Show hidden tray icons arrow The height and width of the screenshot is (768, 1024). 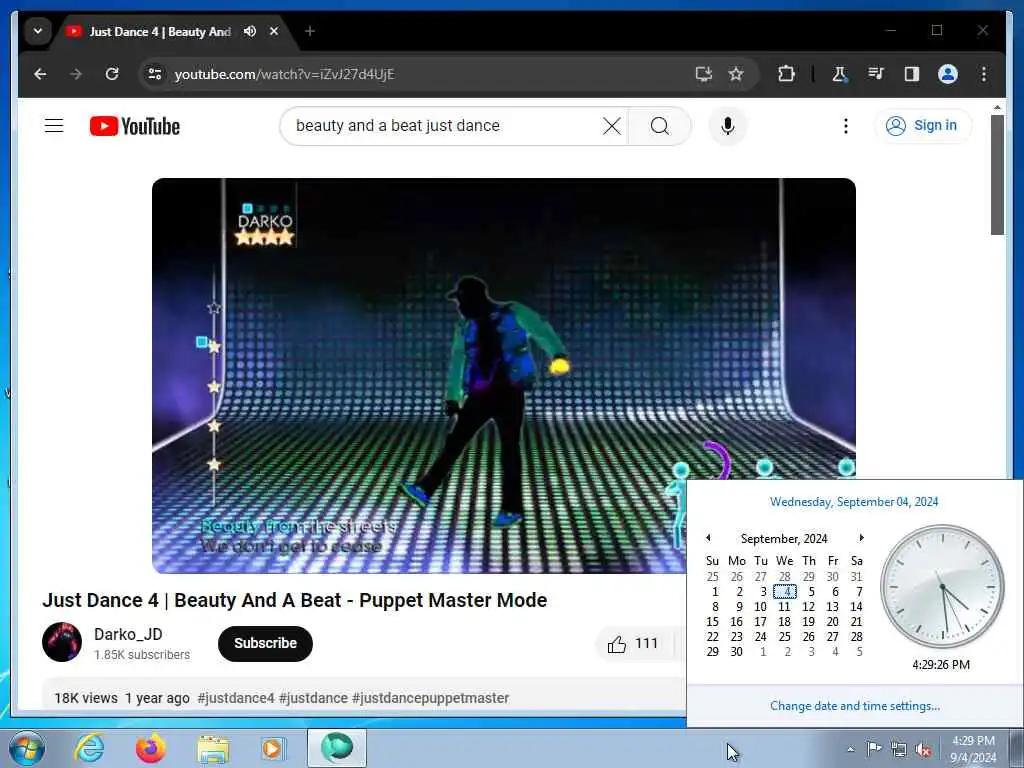point(850,749)
